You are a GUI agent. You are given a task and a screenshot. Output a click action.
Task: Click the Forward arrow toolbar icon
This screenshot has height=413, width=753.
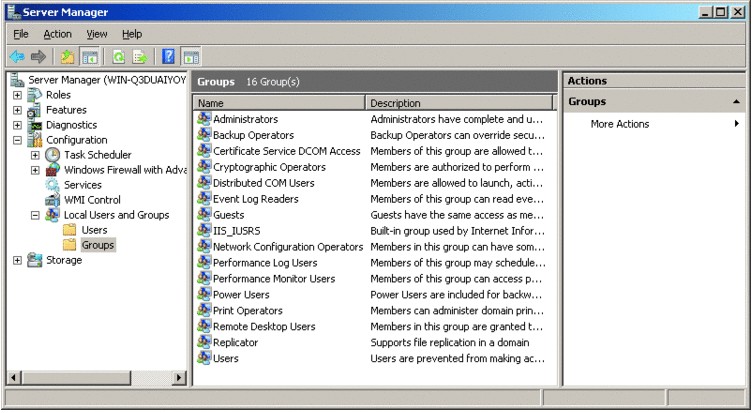click(x=38, y=57)
